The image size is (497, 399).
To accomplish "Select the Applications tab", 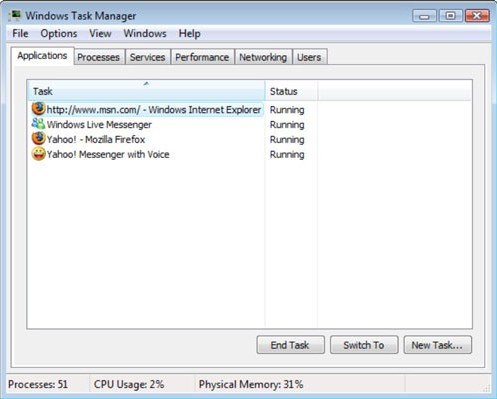I will click(42, 56).
